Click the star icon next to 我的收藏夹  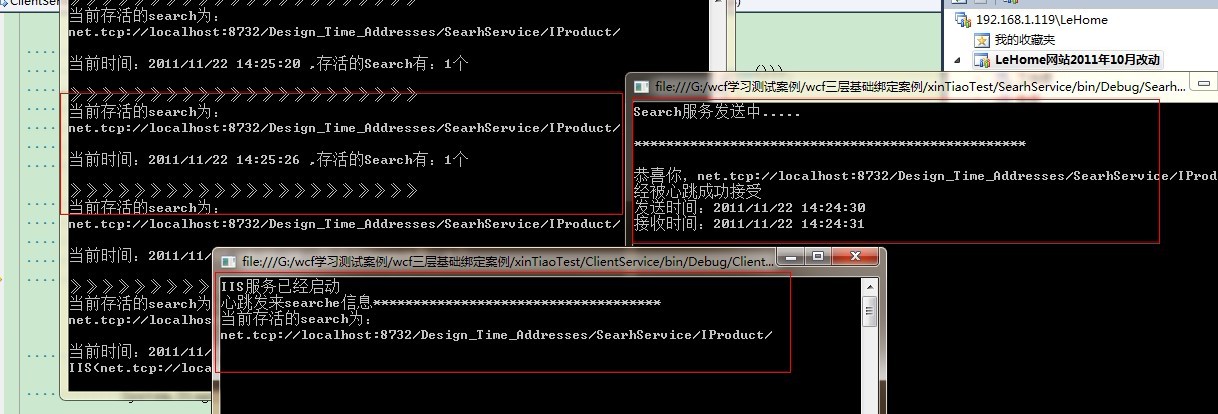pos(982,40)
